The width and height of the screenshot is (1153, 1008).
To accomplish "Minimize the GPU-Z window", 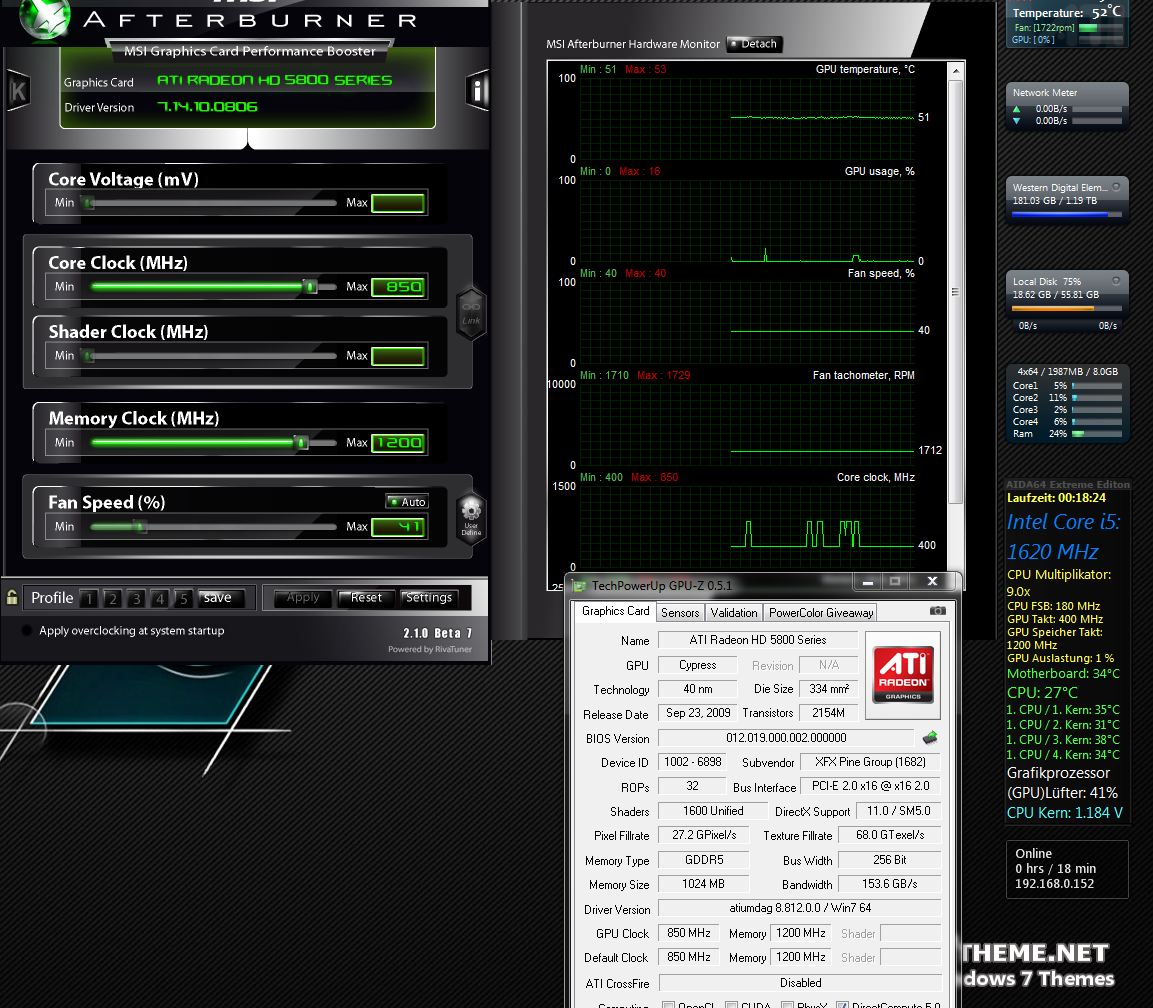I will point(868,582).
